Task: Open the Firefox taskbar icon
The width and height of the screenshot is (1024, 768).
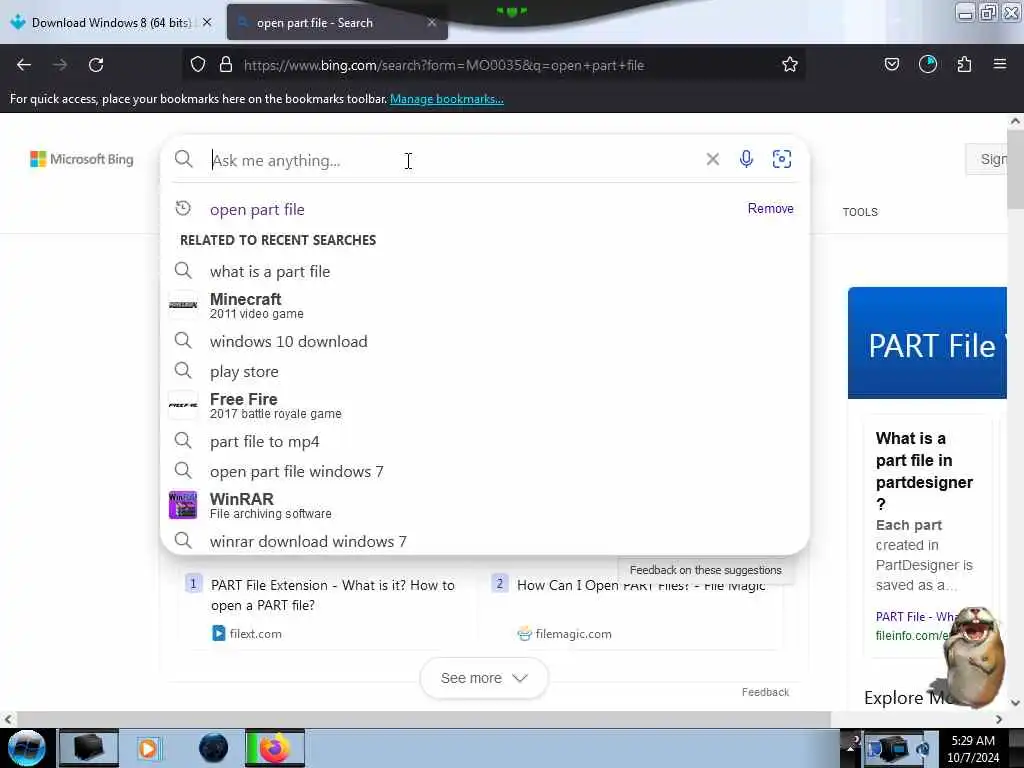Action: click(x=275, y=748)
